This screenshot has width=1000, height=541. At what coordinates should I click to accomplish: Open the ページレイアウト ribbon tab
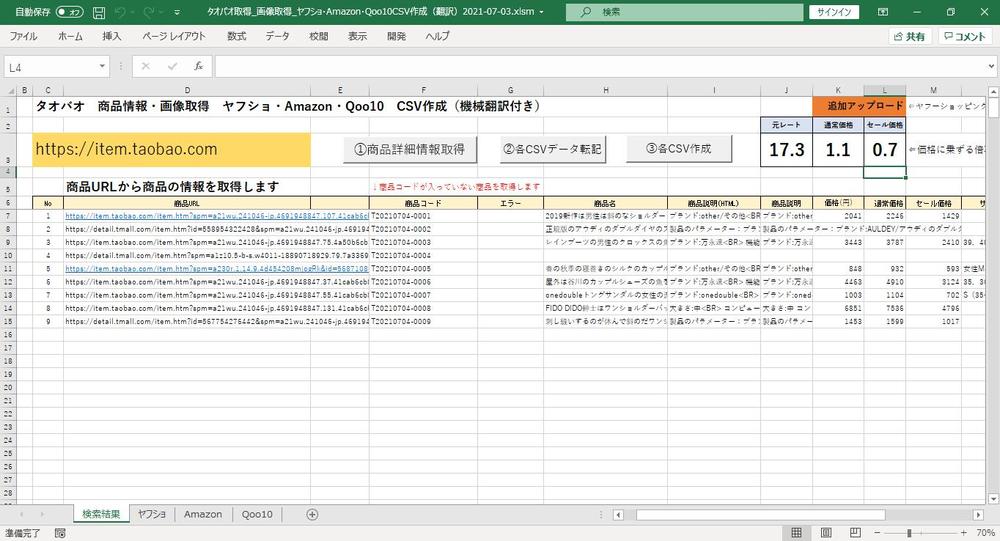click(x=174, y=36)
